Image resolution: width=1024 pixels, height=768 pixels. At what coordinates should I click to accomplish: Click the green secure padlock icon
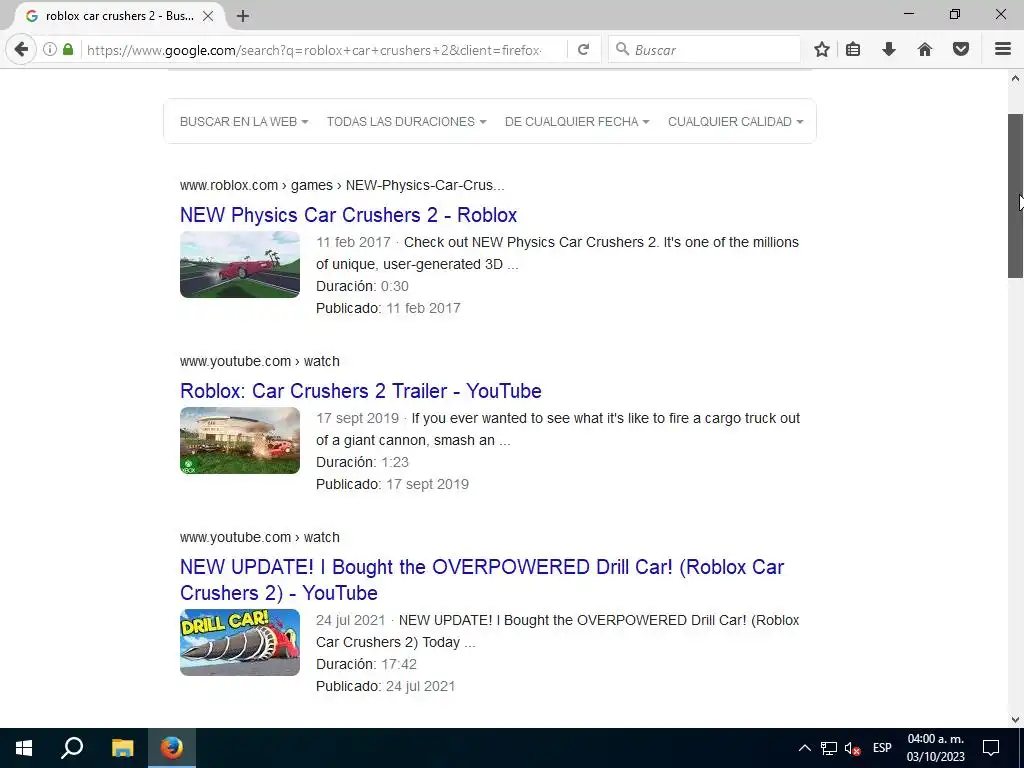click(x=68, y=49)
